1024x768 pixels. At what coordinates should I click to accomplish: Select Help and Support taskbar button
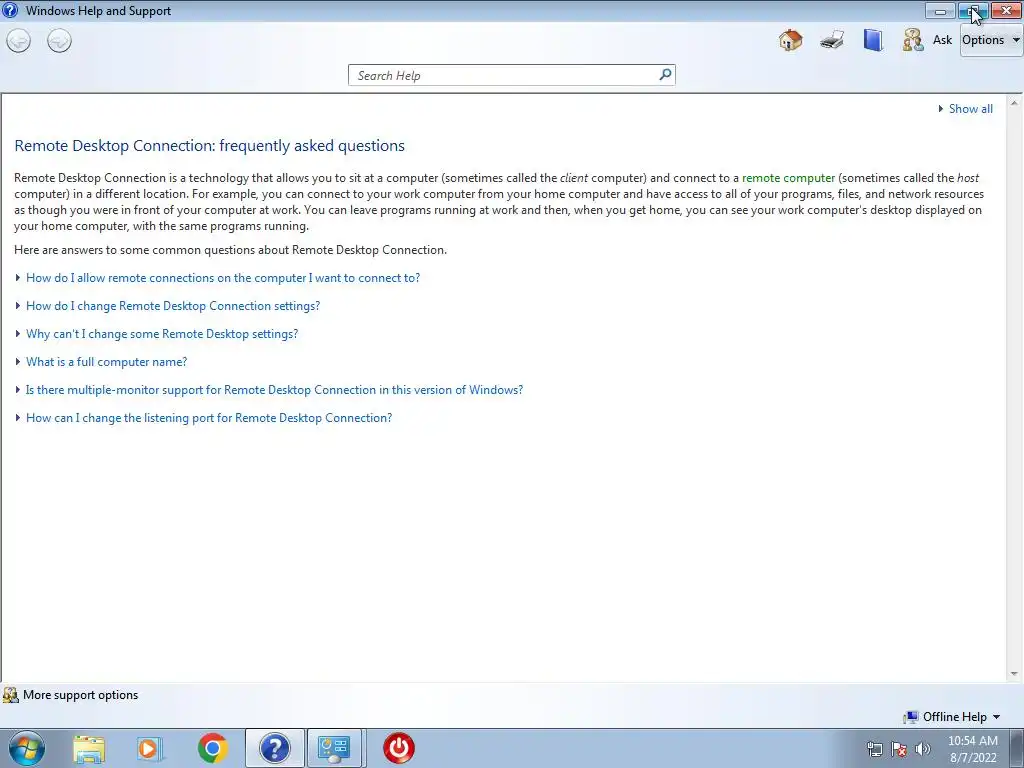275,748
